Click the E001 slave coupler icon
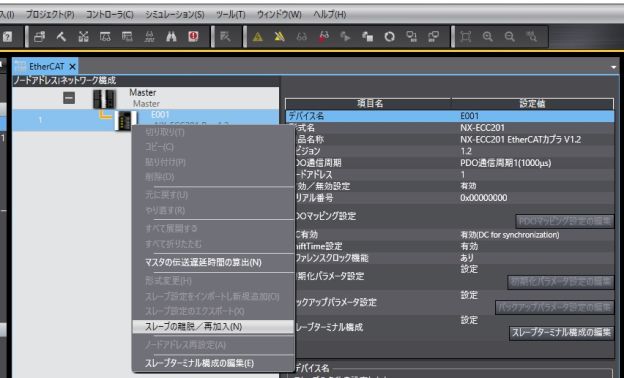The height and width of the screenshot is (378, 624). (125, 121)
